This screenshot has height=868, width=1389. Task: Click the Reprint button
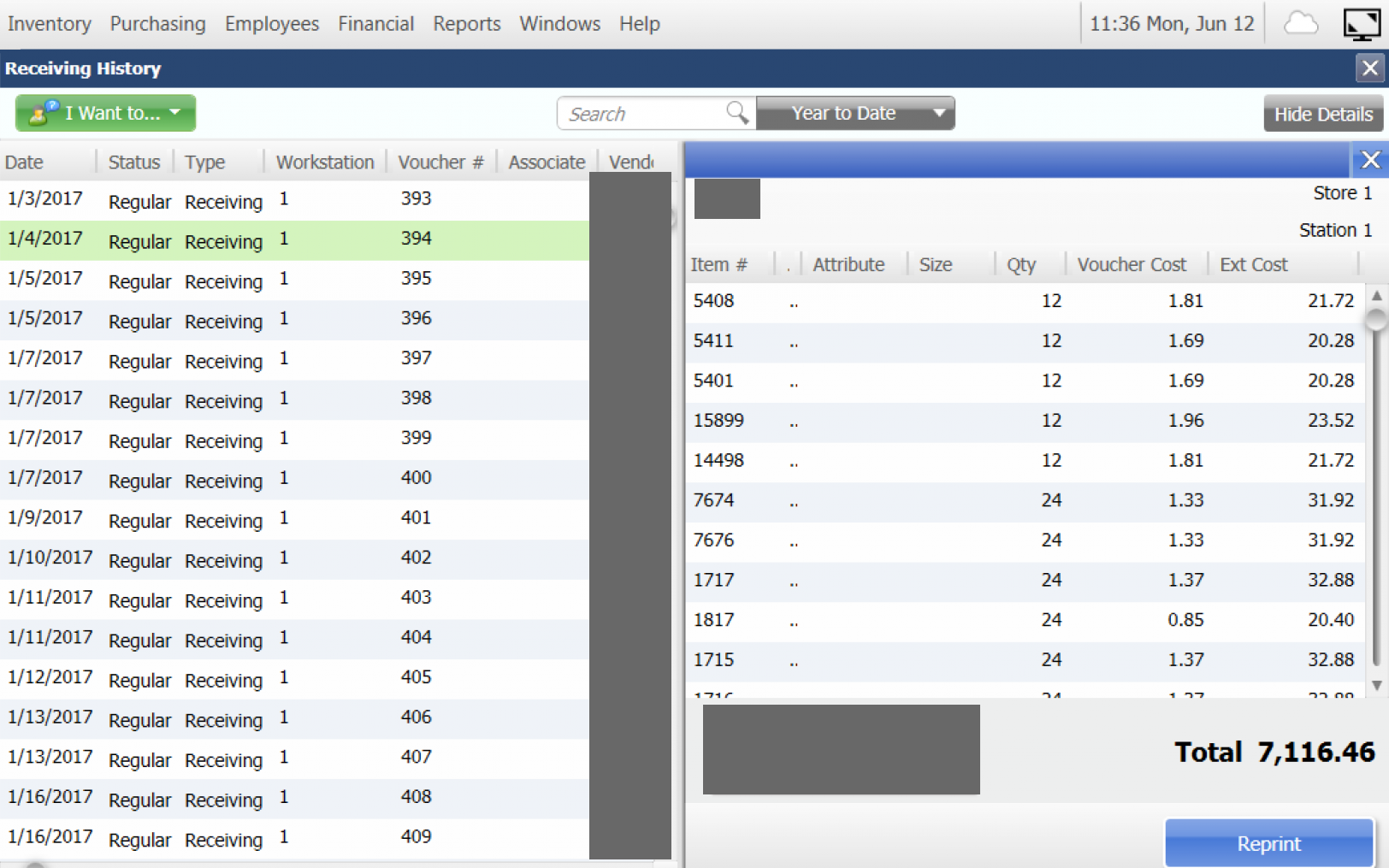pyautogui.click(x=1269, y=843)
